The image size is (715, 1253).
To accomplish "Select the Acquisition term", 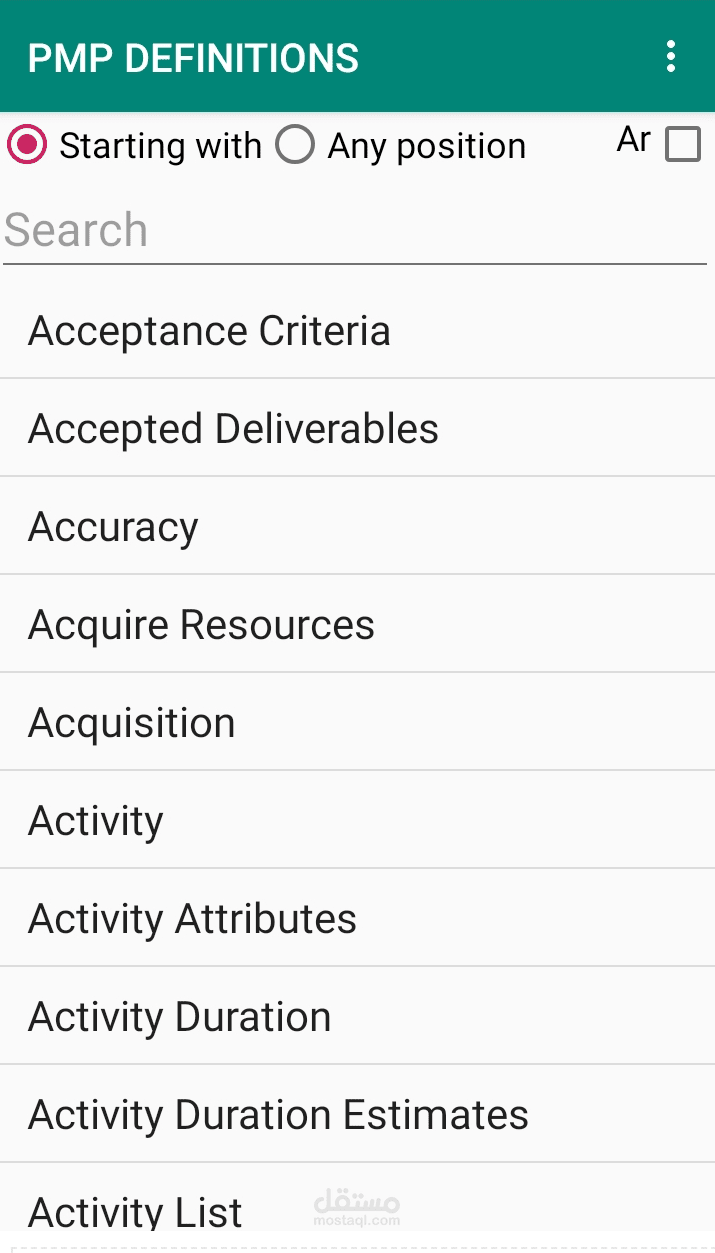I will tap(131, 722).
